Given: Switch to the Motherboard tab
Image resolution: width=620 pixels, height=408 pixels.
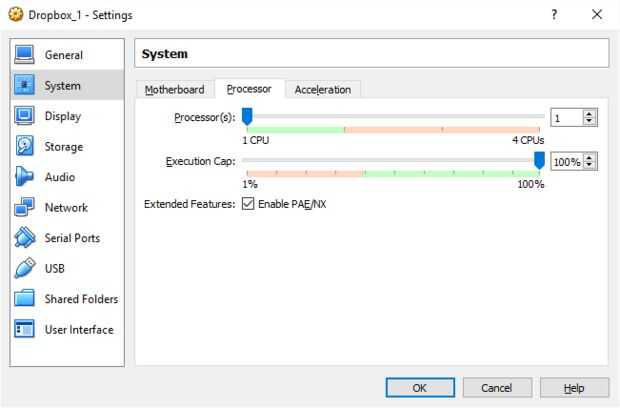Looking at the screenshot, I should pyautogui.click(x=175, y=90).
